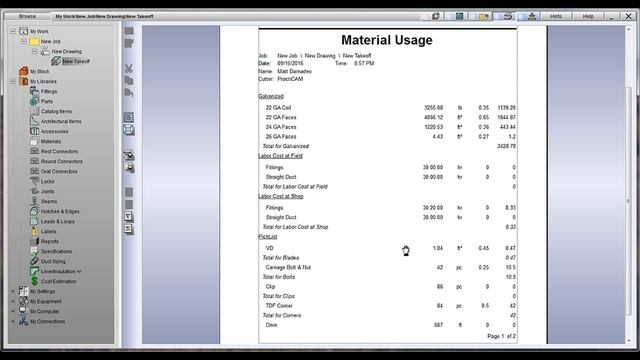This screenshot has height=360, width=640.
Task: Click the Galvanized section heading
Action: click(271, 96)
